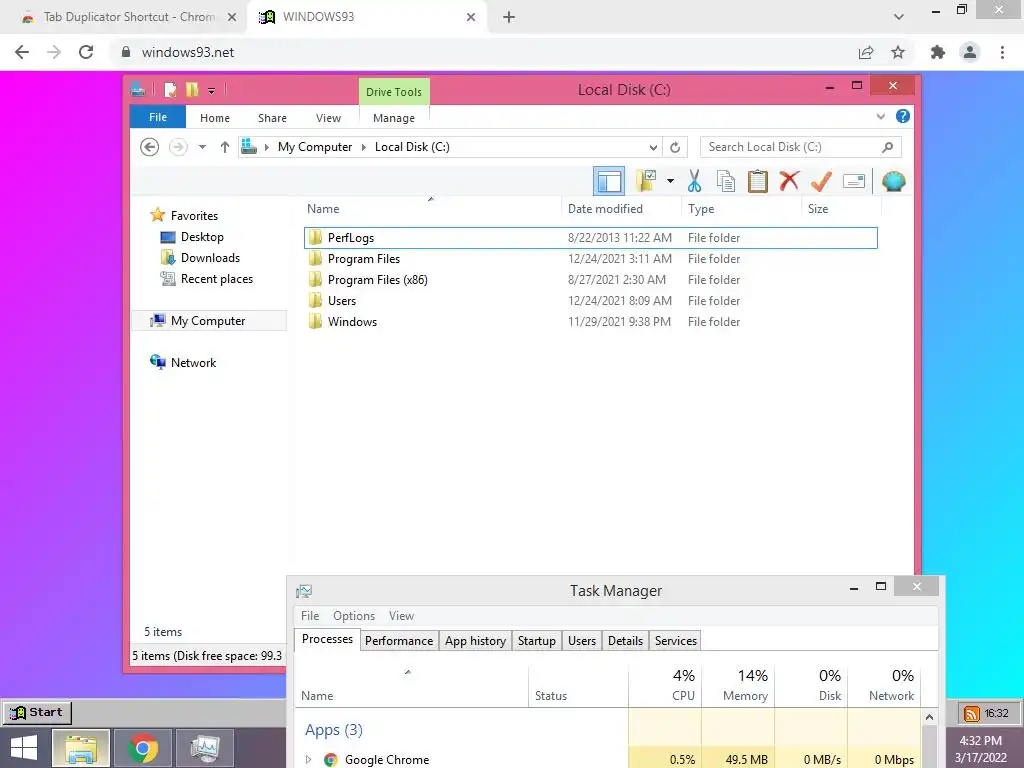Go back with Explorer back arrow
Screen dimensions: 1024x768
pos(150,147)
